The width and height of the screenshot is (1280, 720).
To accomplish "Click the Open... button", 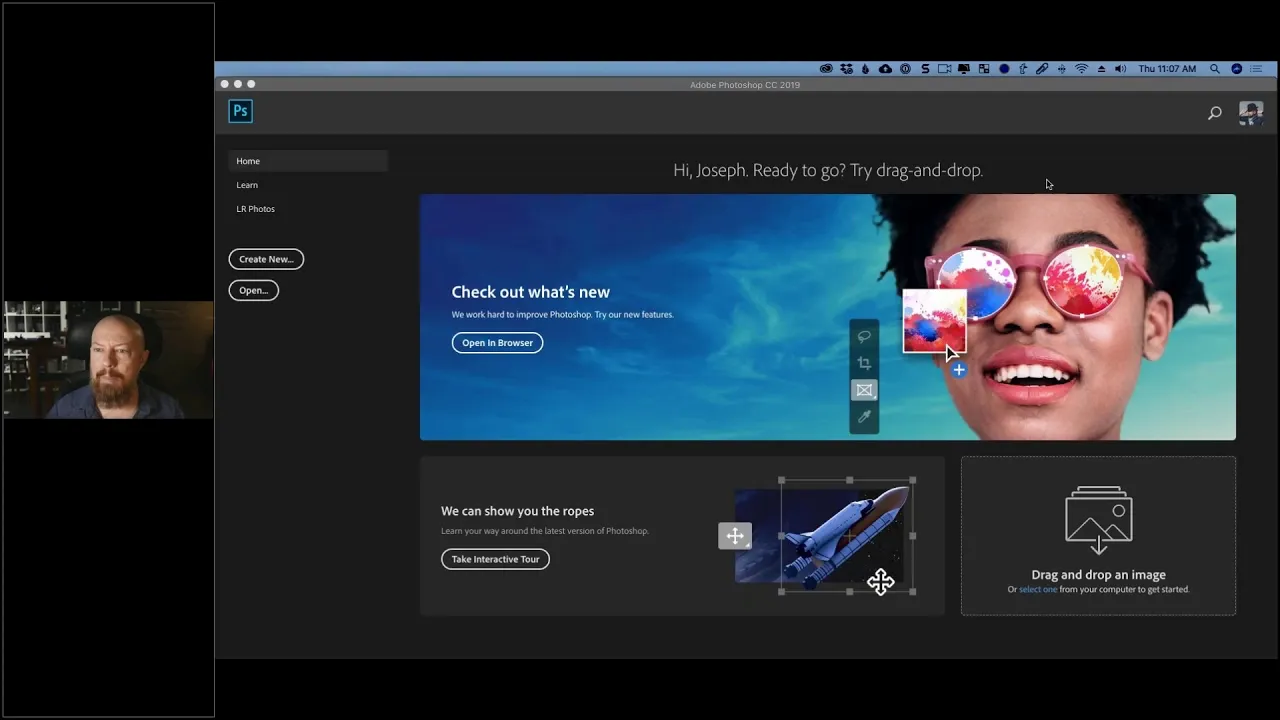I will click(253, 290).
